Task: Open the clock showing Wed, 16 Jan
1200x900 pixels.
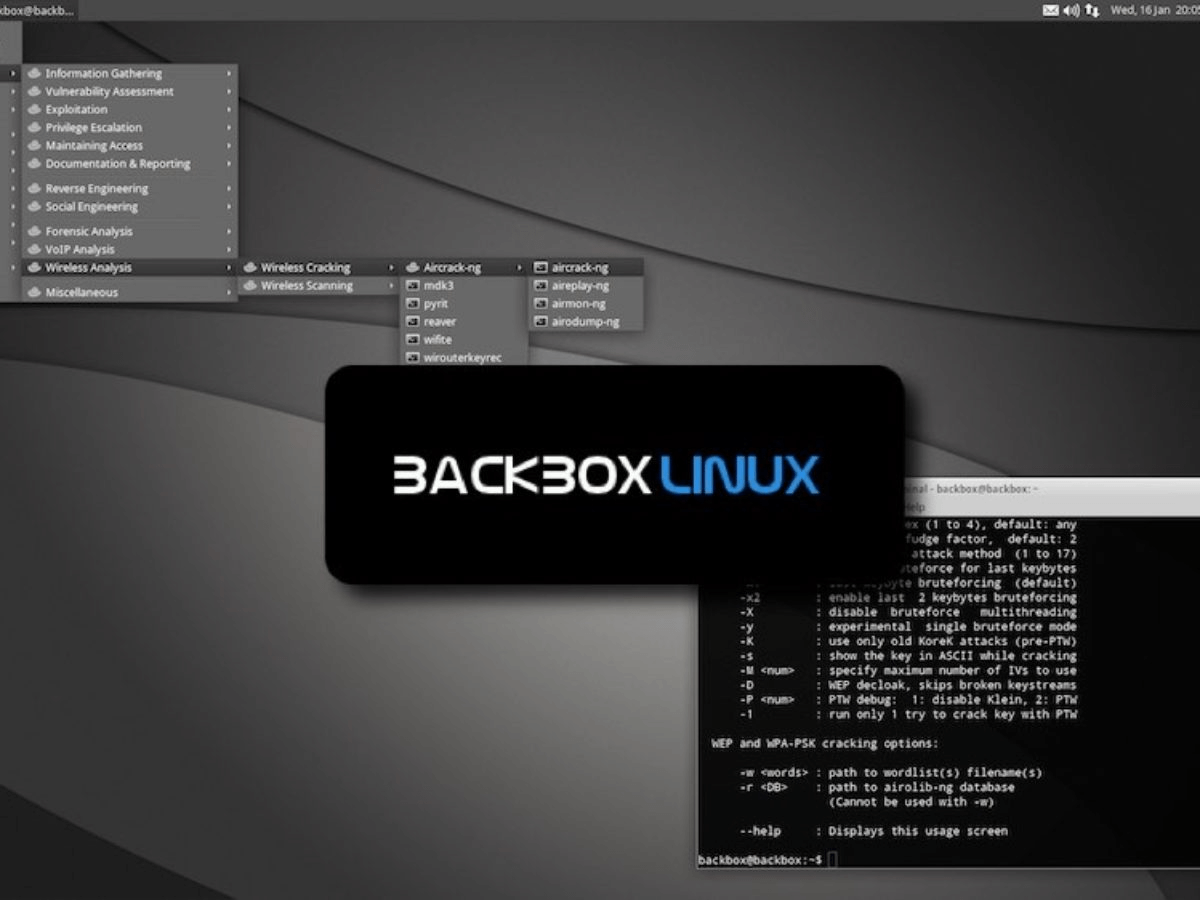Action: click(x=1153, y=10)
